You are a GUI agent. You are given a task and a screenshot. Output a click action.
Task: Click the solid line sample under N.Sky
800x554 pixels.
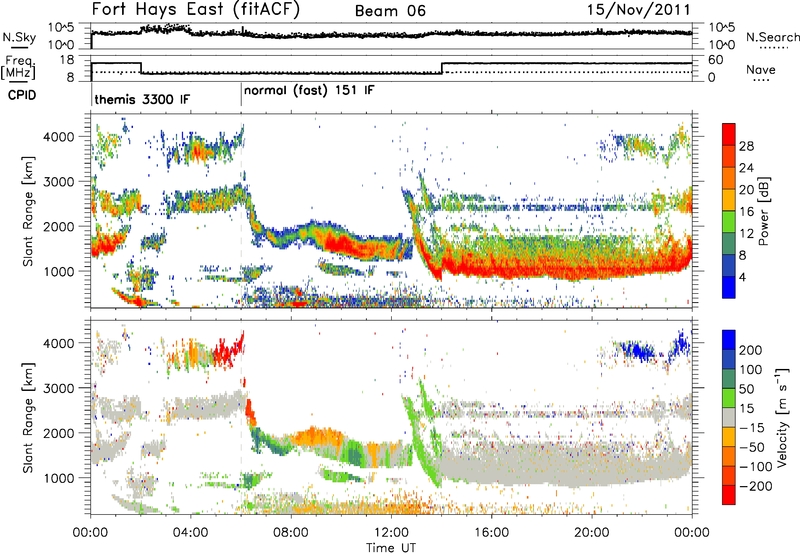click(x=19, y=47)
